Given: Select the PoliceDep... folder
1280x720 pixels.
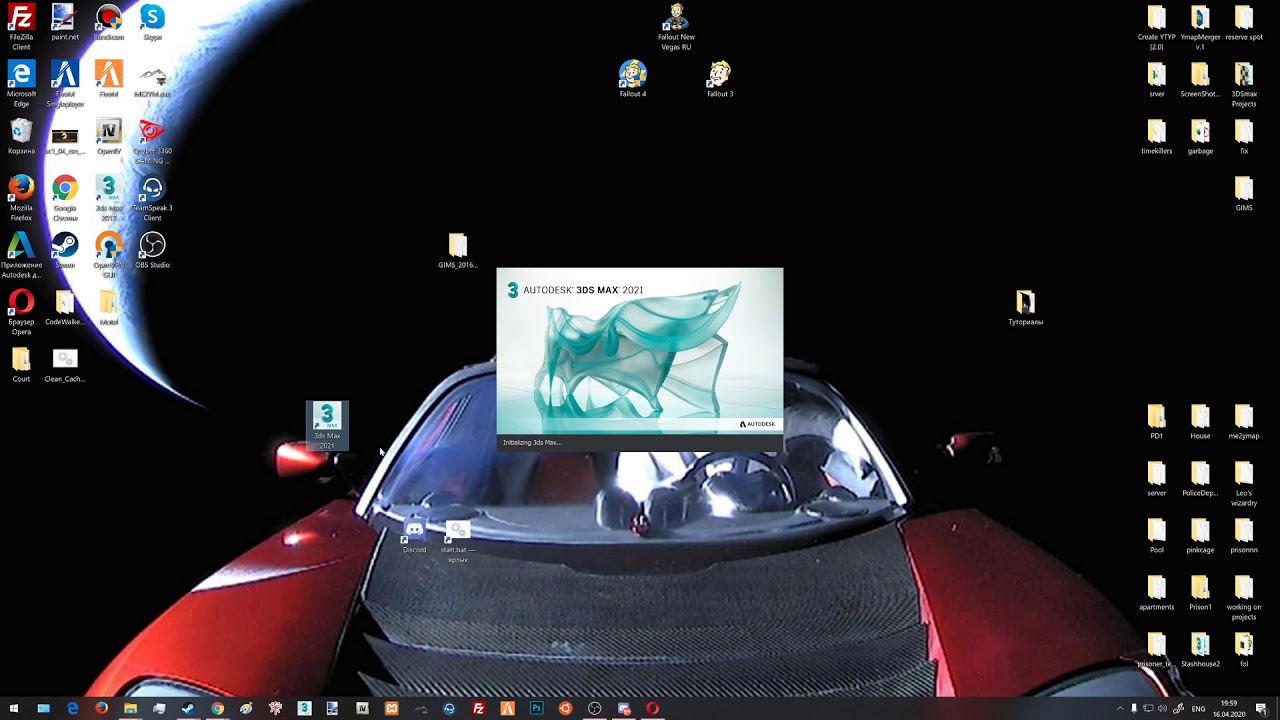Looking at the screenshot, I should 1200,478.
